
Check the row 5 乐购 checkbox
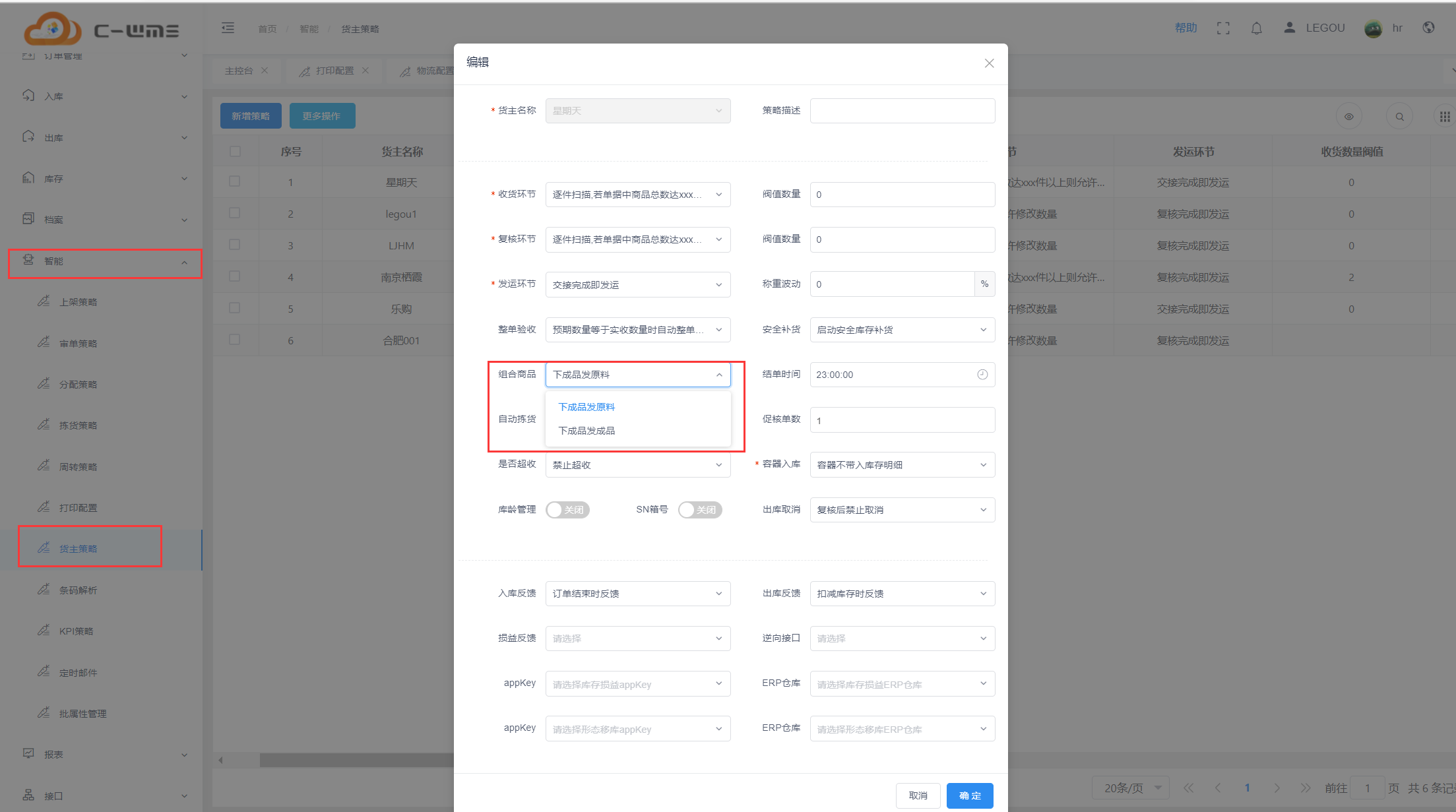(235, 308)
